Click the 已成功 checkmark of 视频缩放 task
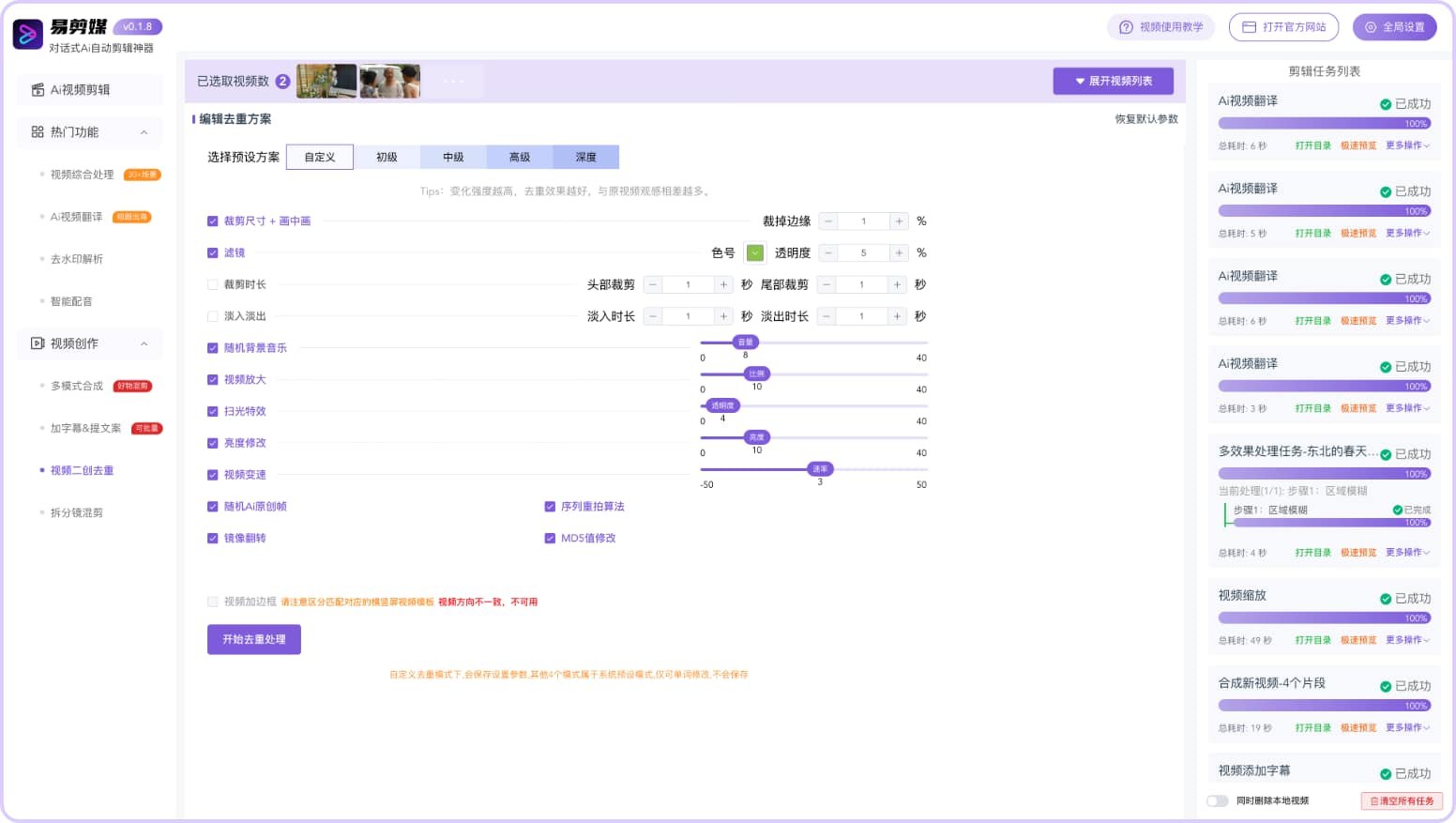Image resolution: width=1456 pixels, height=823 pixels. click(1386, 599)
